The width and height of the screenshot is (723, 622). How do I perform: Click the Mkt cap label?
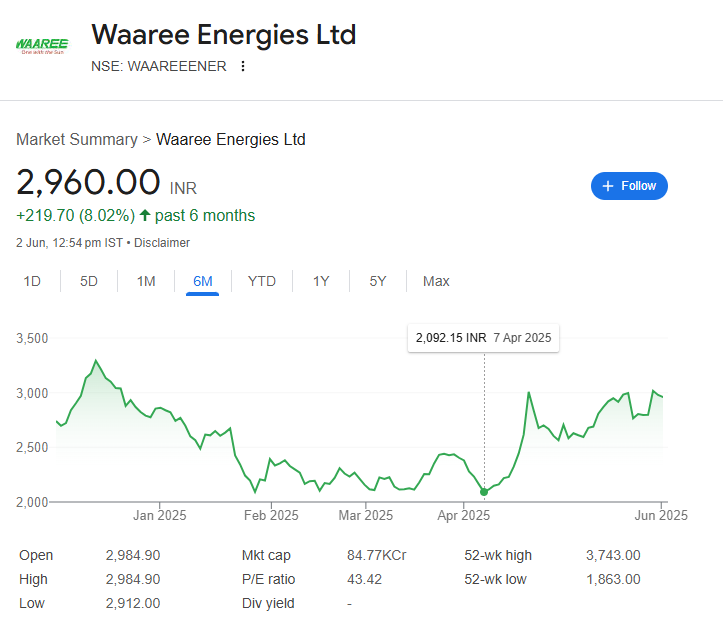266,555
